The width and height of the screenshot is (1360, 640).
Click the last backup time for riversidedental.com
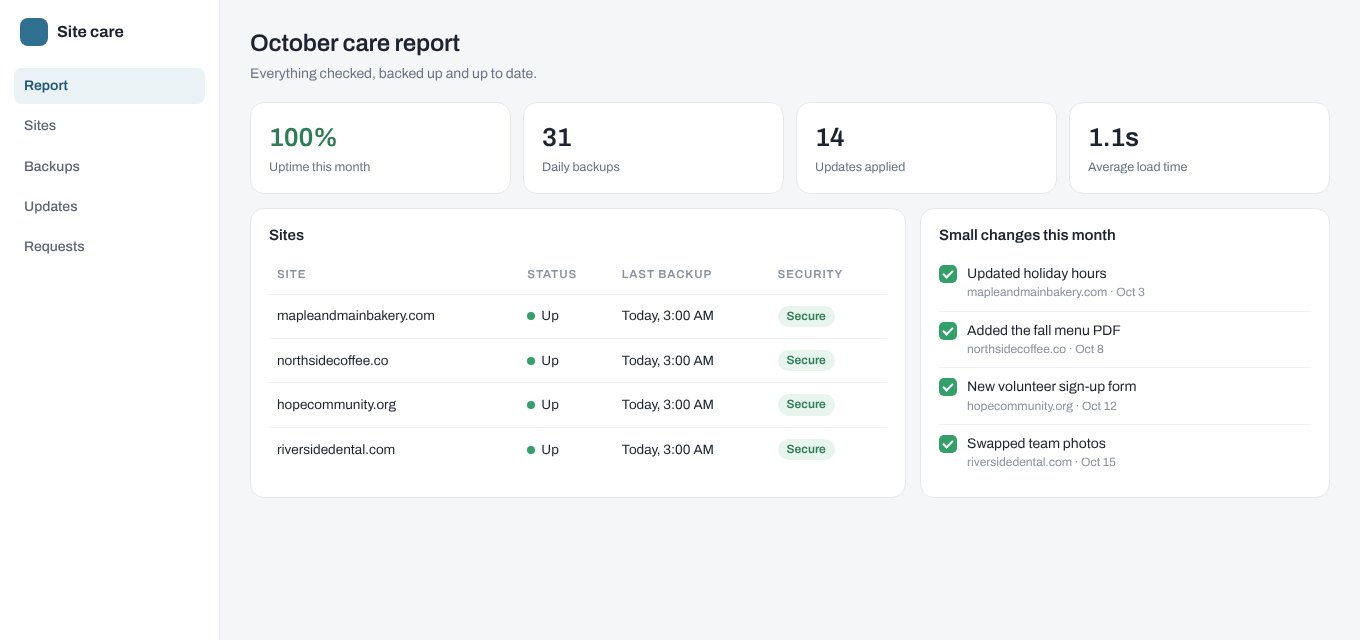tap(668, 450)
